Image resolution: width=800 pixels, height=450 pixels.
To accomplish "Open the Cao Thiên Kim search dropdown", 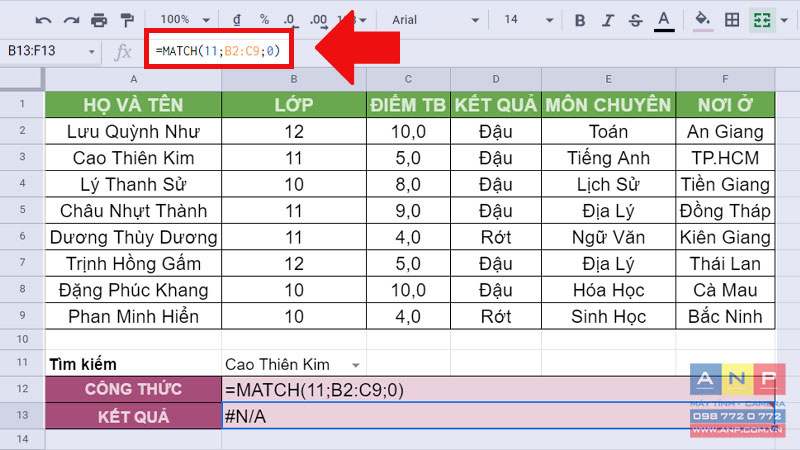I will click(356, 365).
